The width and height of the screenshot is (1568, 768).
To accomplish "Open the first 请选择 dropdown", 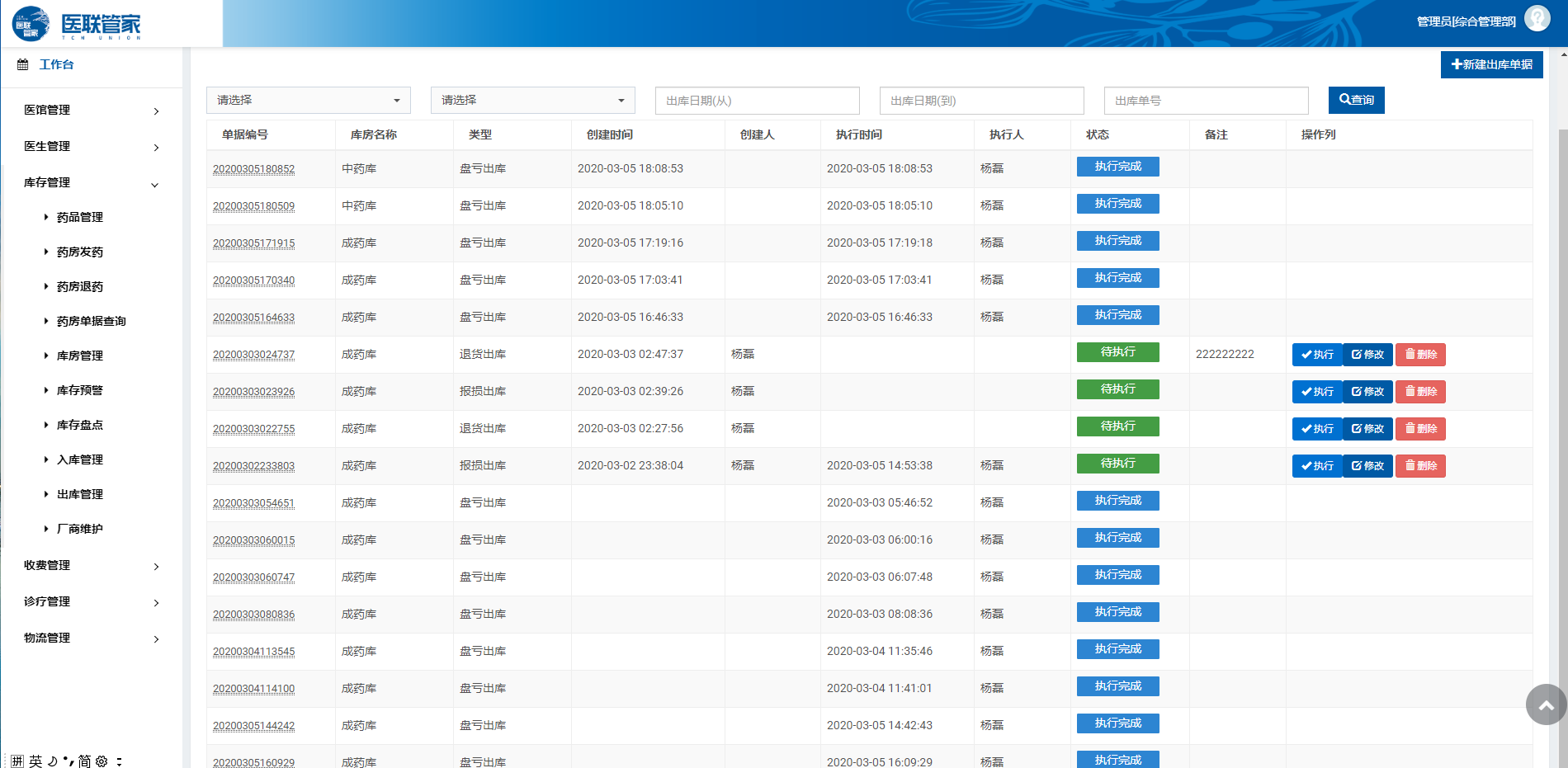I will coord(309,100).
